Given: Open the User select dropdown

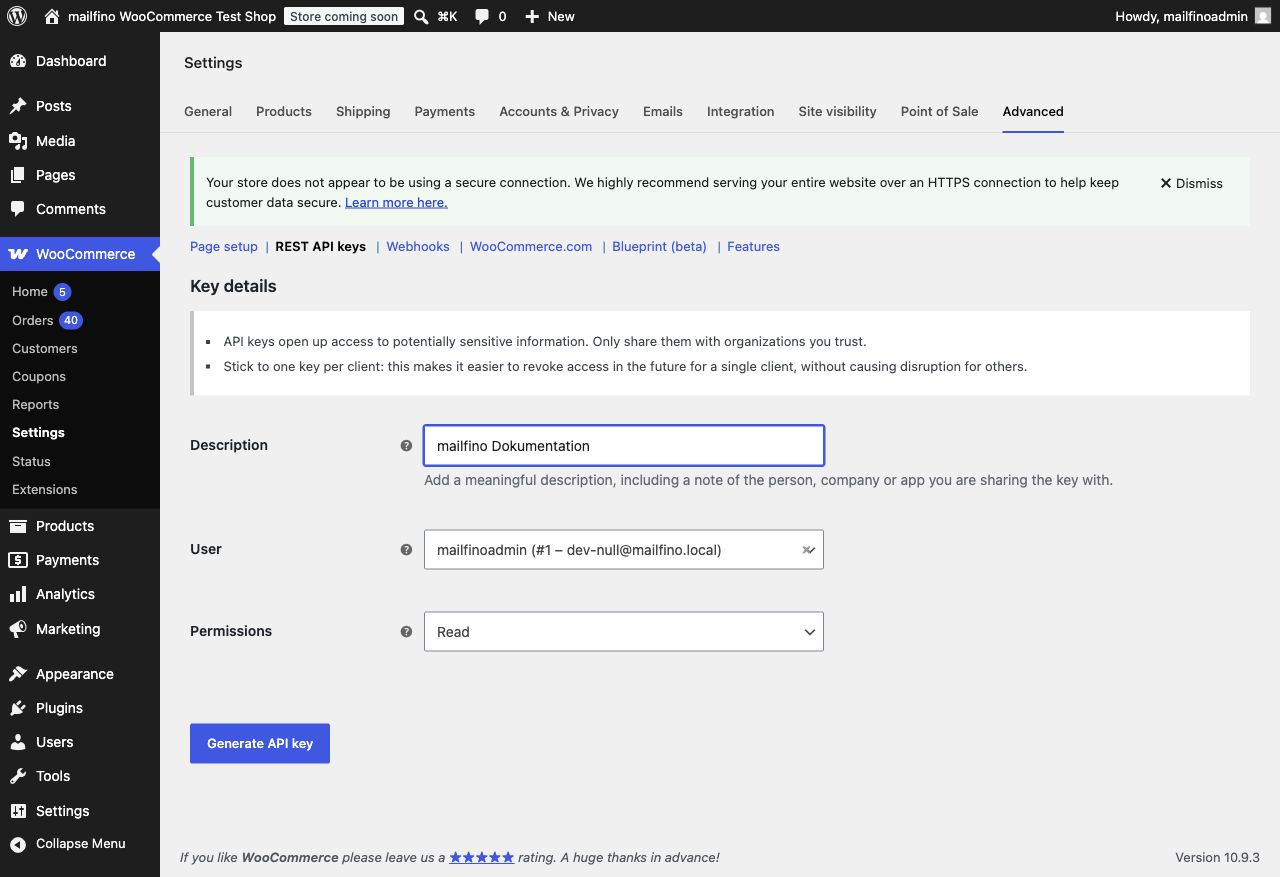Looking at the screenshot, I should point(624,550).
